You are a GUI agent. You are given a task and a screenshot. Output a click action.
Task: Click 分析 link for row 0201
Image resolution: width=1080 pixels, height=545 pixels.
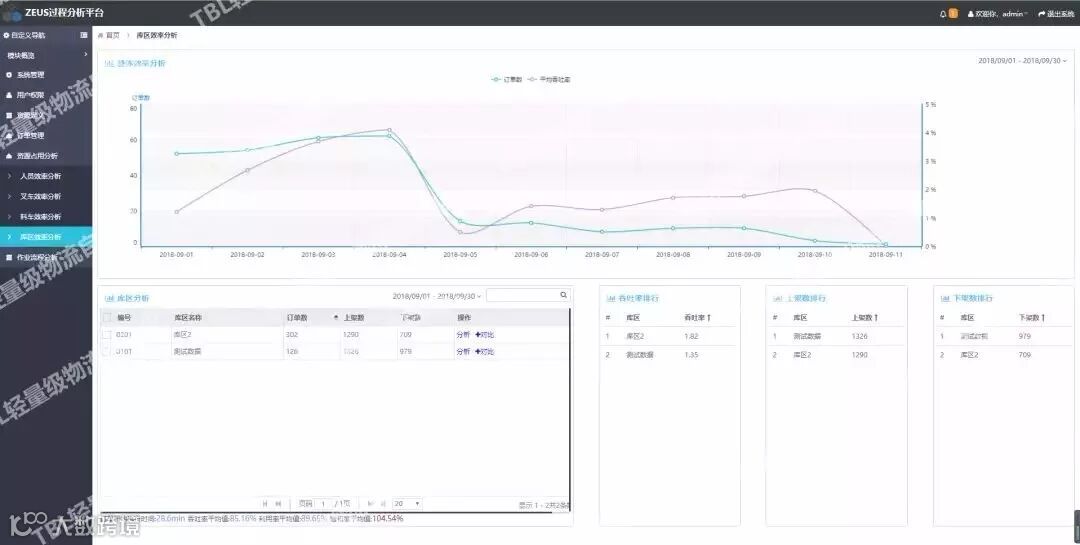463,335
